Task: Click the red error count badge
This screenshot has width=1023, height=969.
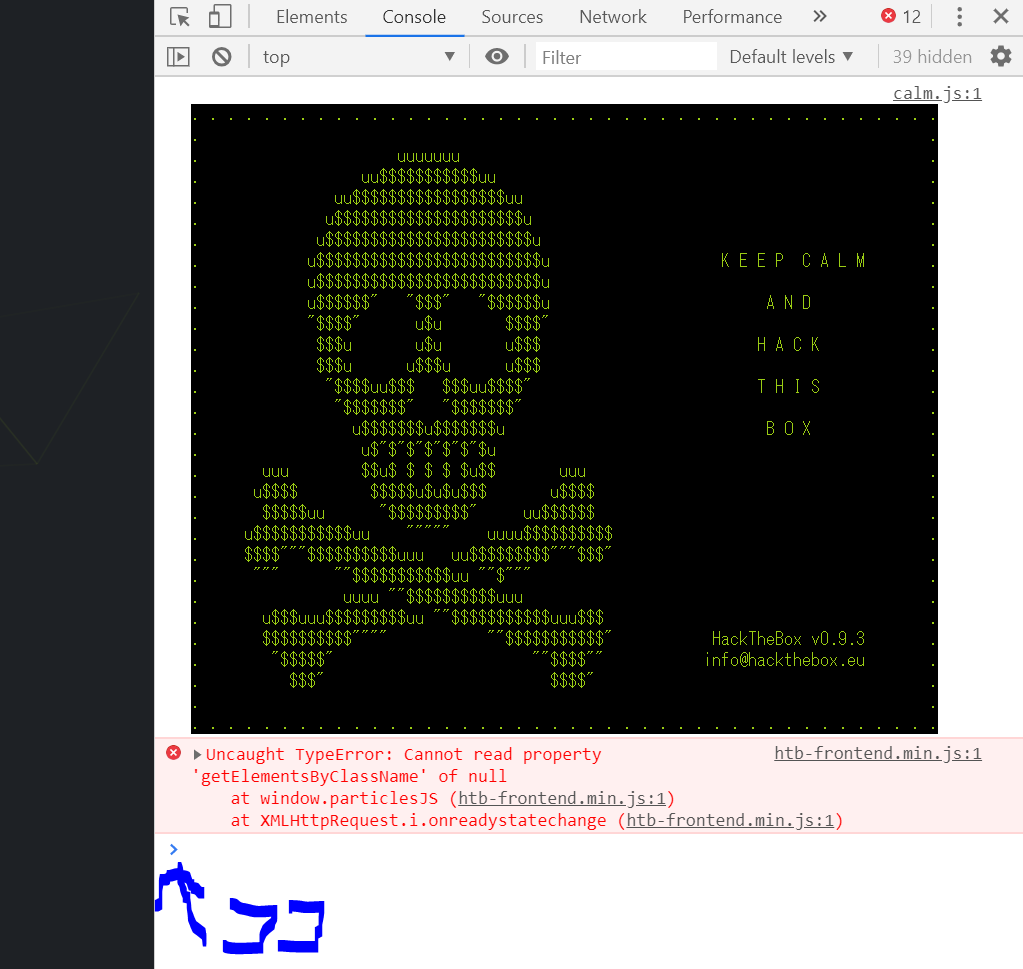Action: [901, 16]
